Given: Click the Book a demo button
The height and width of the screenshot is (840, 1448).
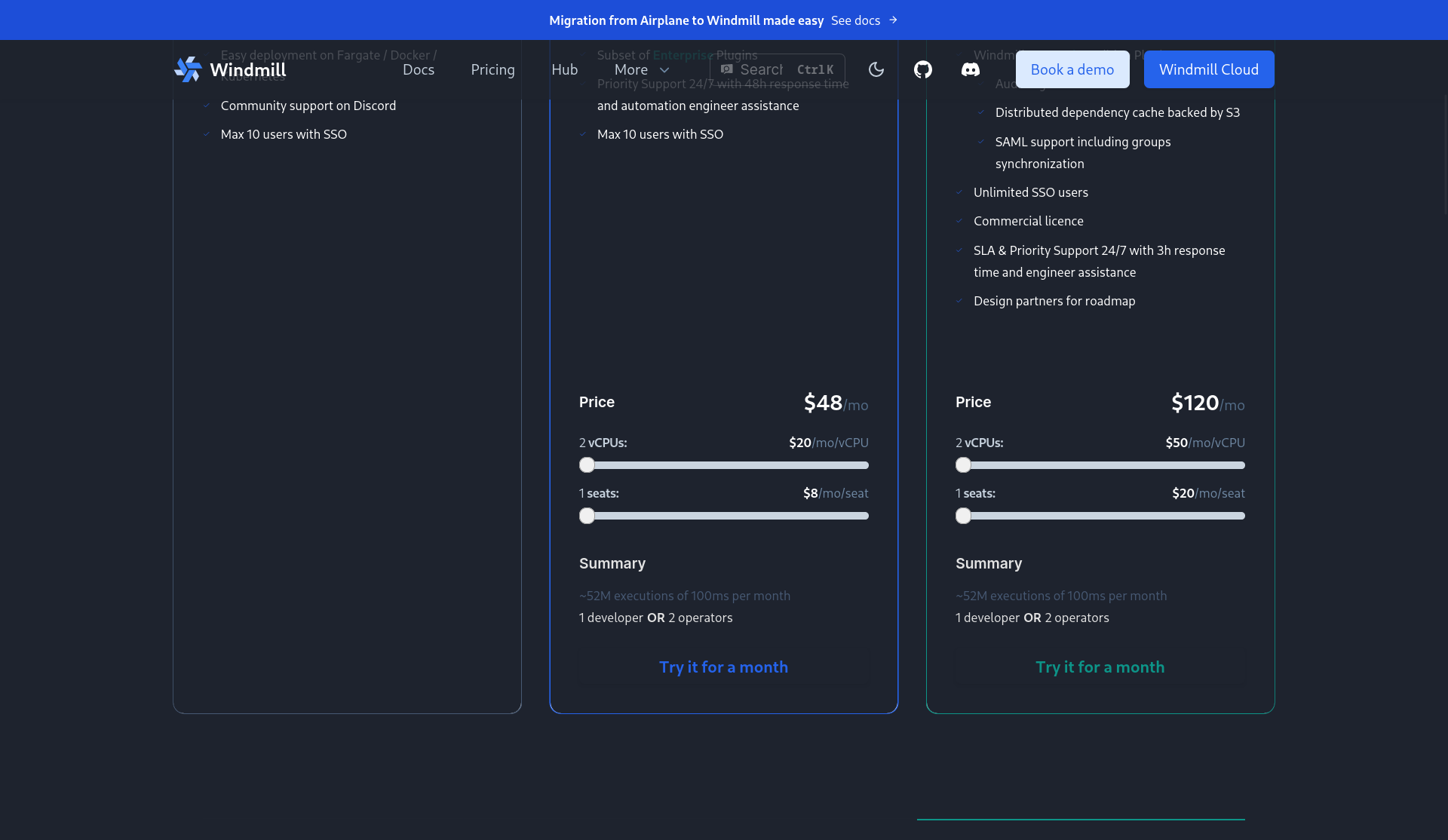Looking at the screenshot, I should pos(1072,69).
